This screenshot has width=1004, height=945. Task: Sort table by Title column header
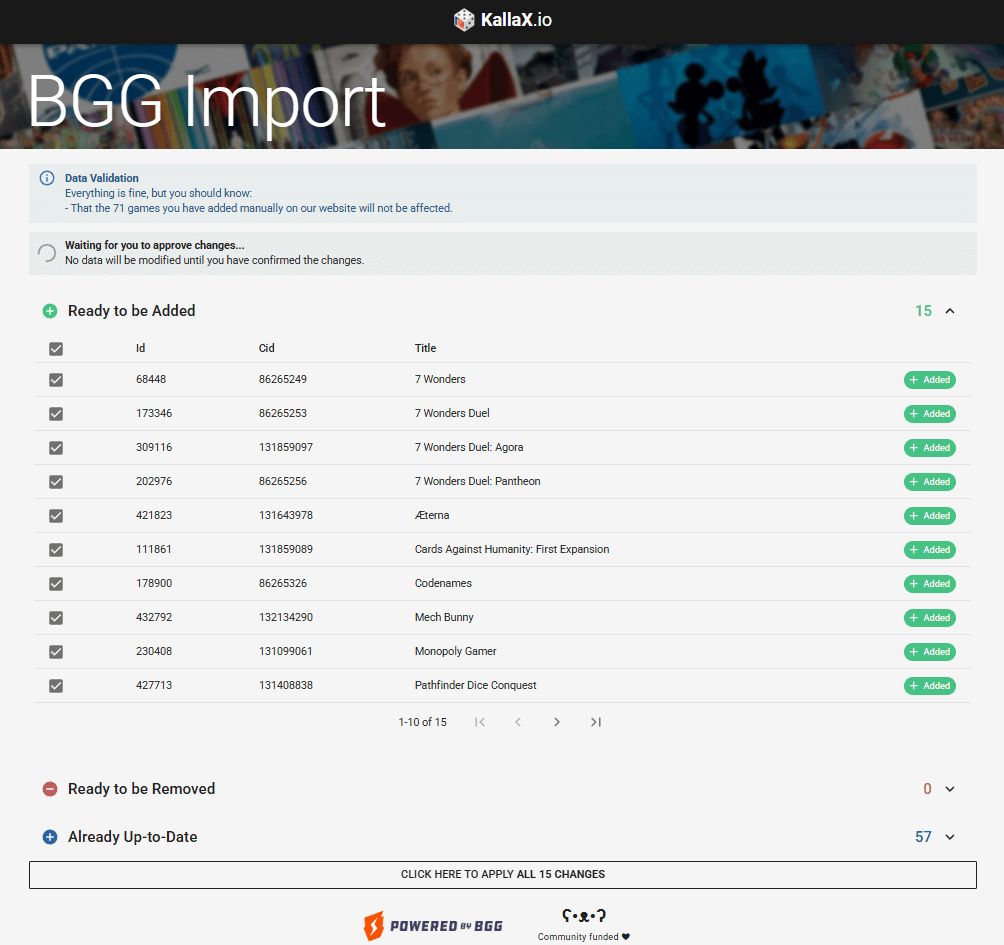pos(426,348)
